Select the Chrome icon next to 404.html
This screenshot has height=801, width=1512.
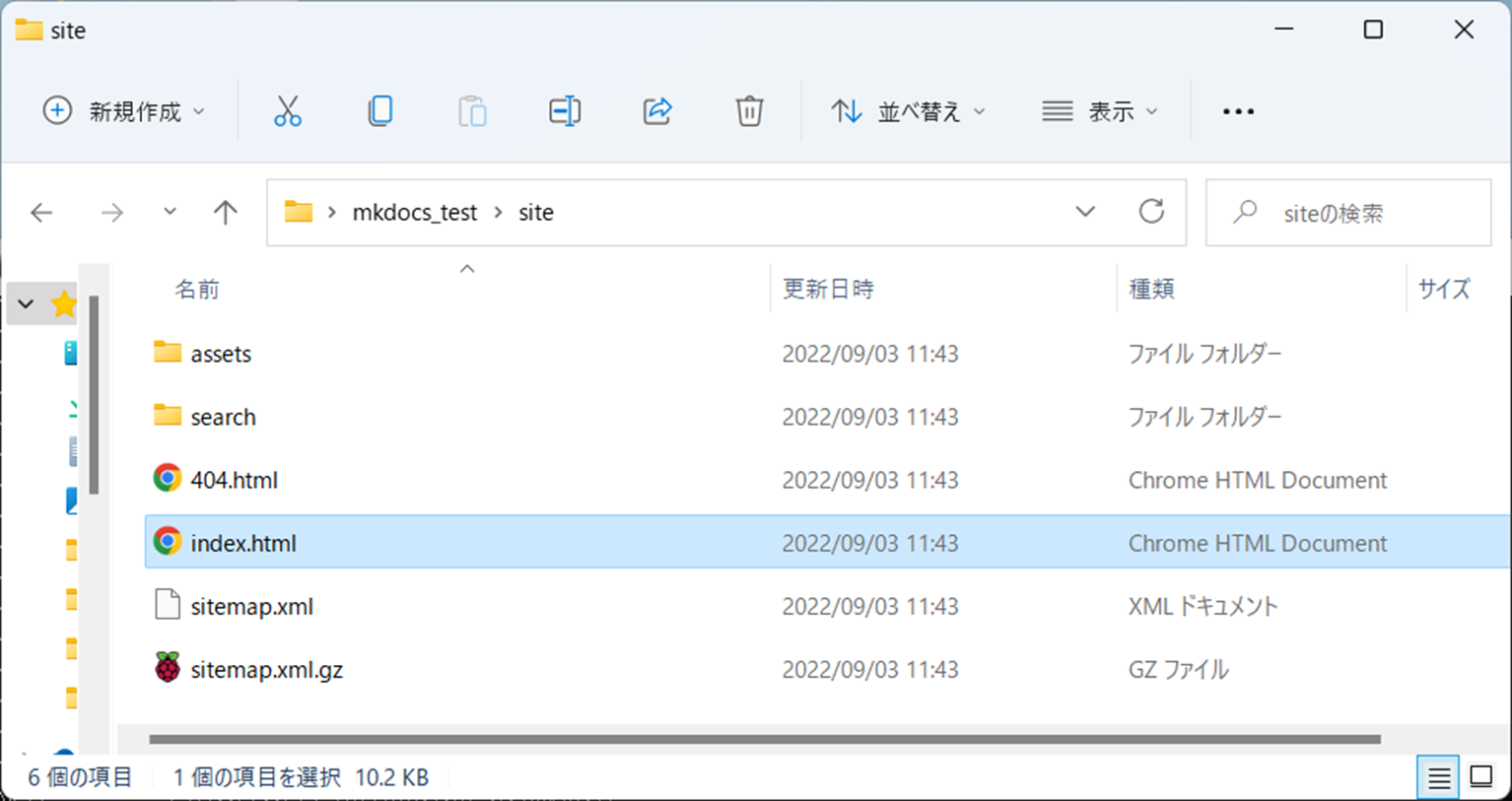click(166, 479)
